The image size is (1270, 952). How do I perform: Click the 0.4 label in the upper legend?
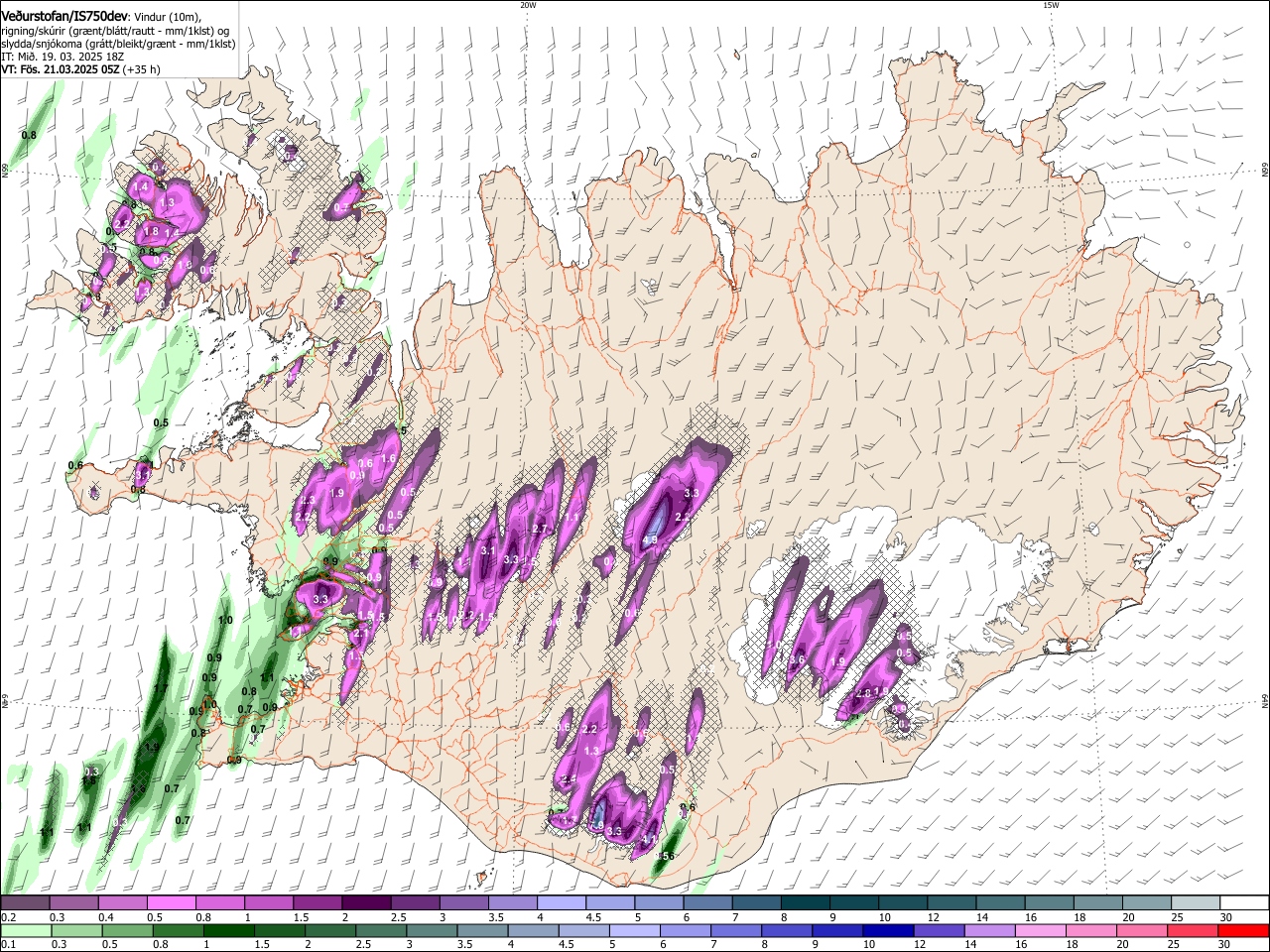click(x=106, y=917)
